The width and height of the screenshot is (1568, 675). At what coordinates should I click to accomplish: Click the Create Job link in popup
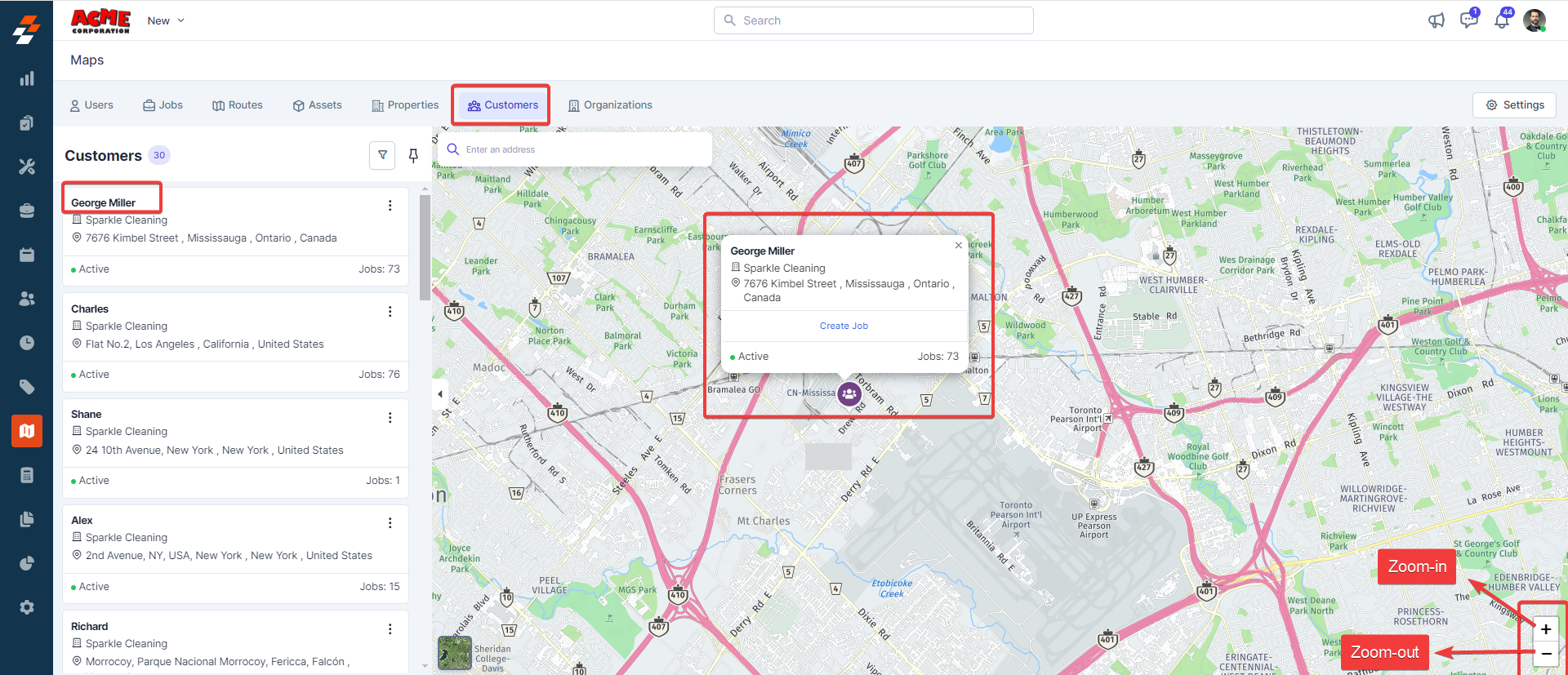844,326
